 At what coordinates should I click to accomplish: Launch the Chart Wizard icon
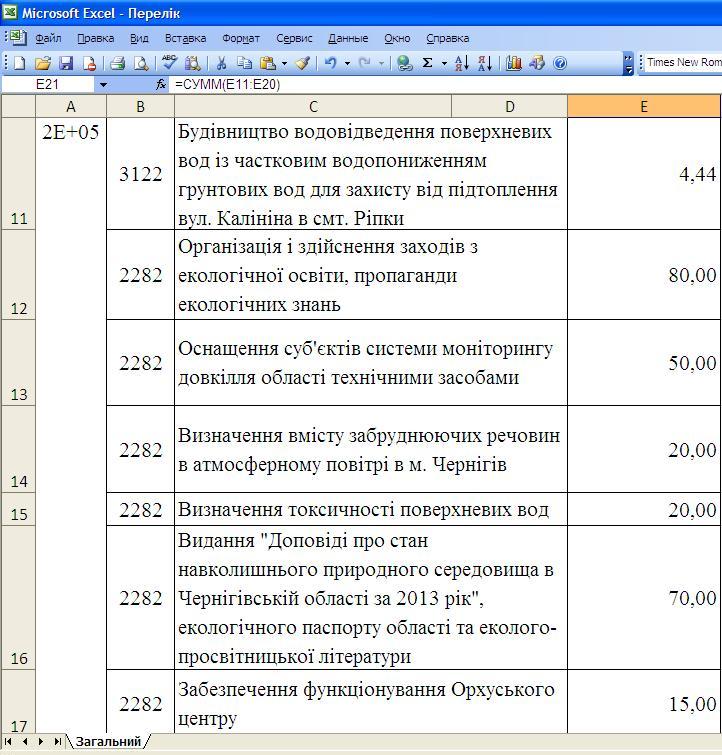tap(514, 63)
